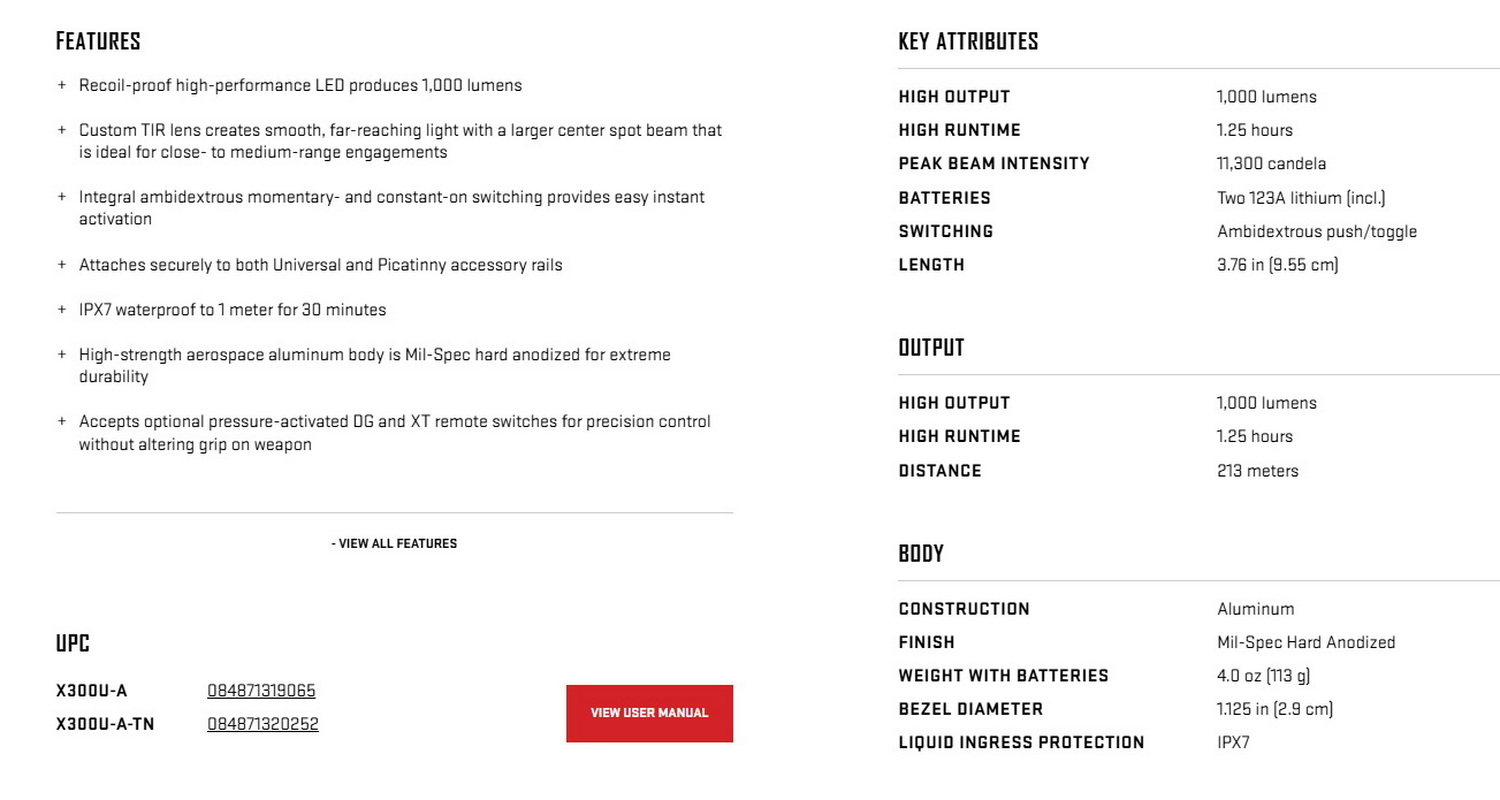Click the plus bullet next to Picatinny rails feature
Image resolution: width=1500 pixels, height=800 pixels.
click(62, 266)
